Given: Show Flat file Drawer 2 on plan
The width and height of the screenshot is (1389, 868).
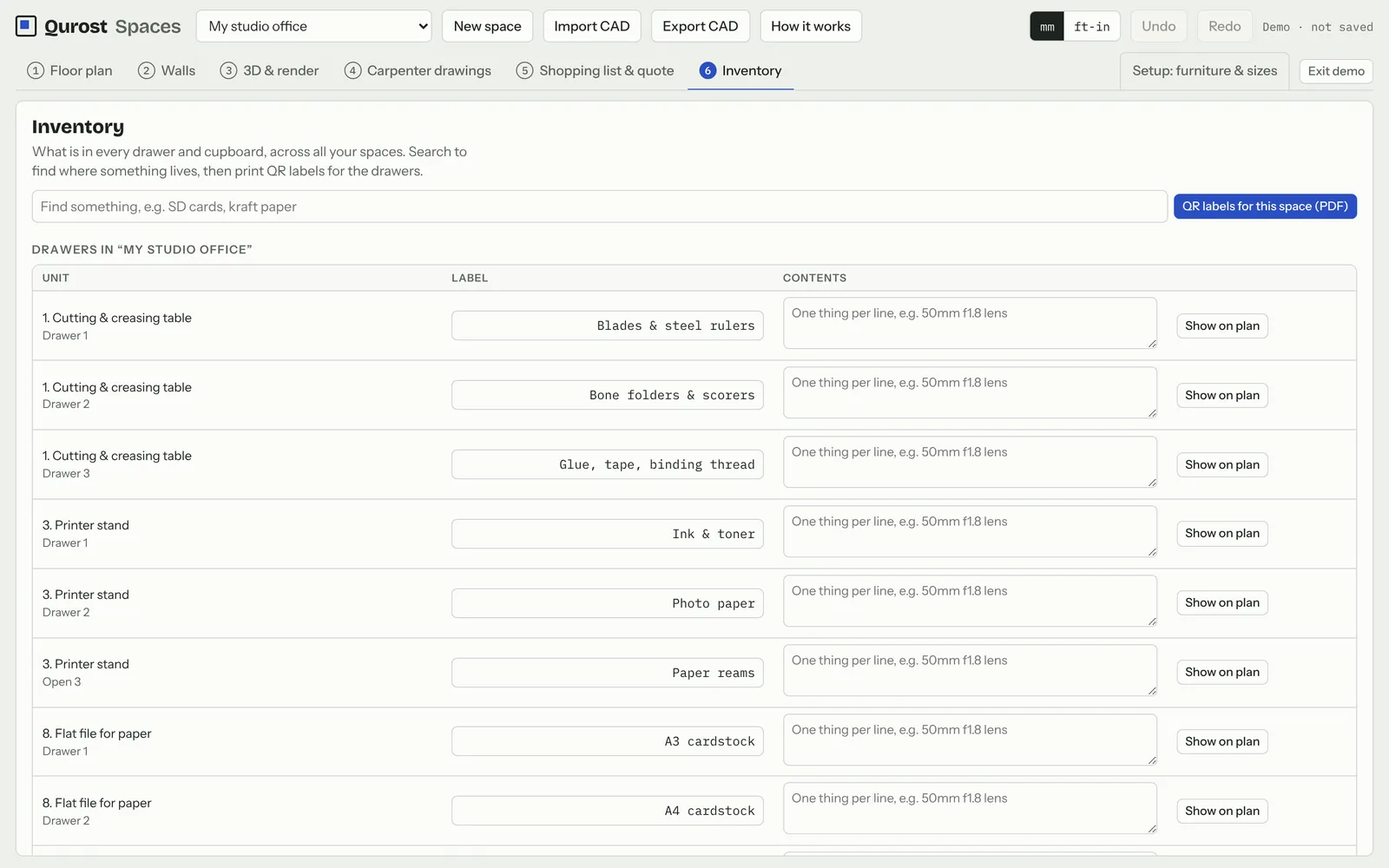Looking at the screenshot, I should (x=1221, y=811).
